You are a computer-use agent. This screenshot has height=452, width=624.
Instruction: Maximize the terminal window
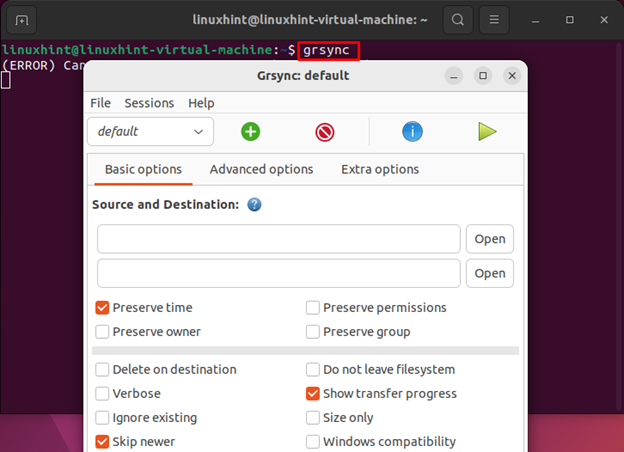570,20
